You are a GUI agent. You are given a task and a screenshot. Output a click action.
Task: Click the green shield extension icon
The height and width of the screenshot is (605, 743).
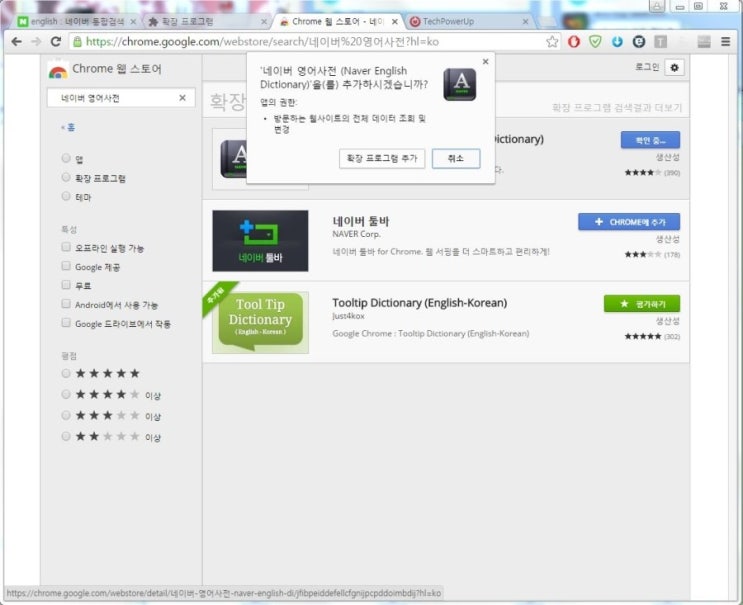point(595,42)
